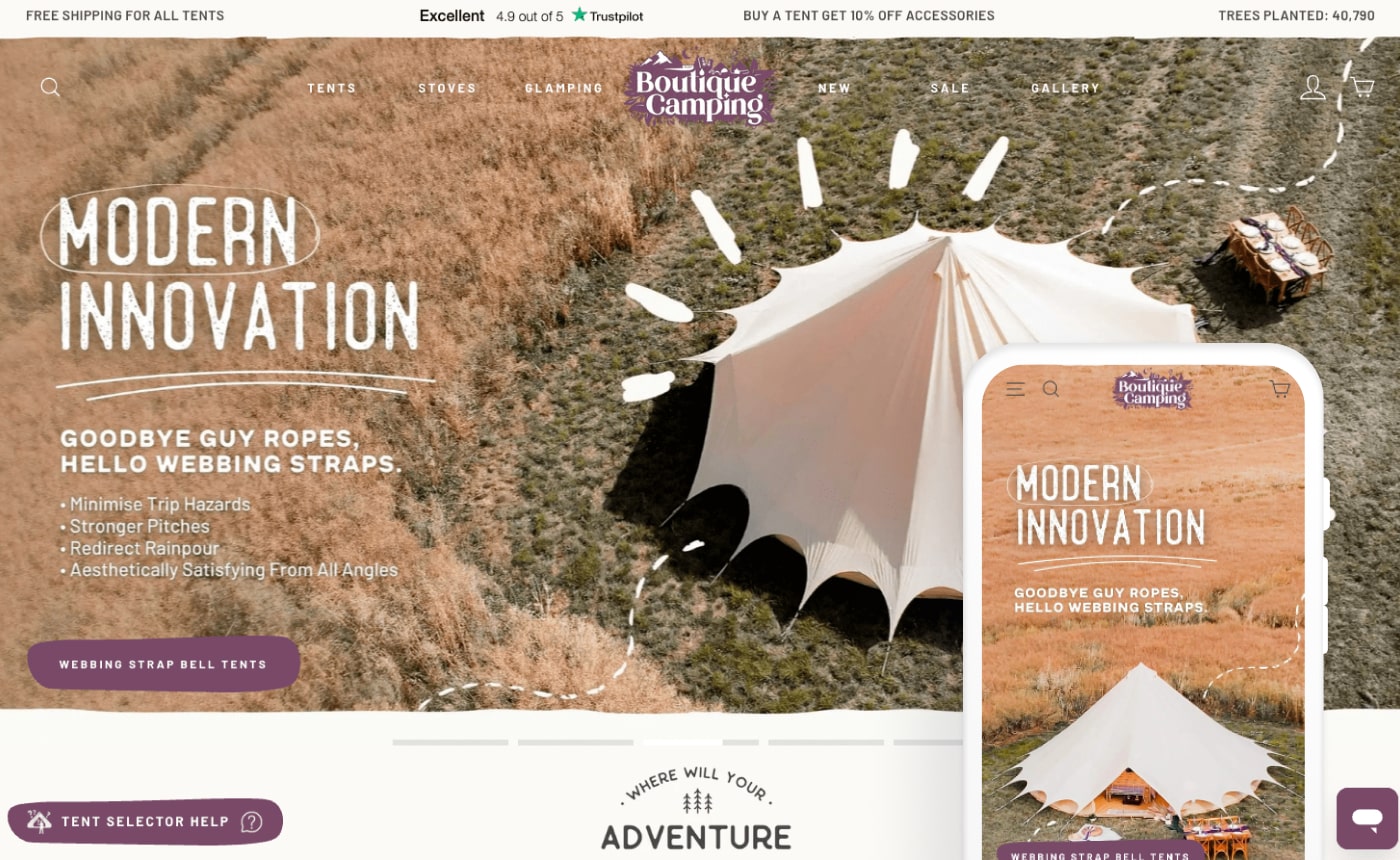Select the second carousel slide indicator

pos(575,743)
